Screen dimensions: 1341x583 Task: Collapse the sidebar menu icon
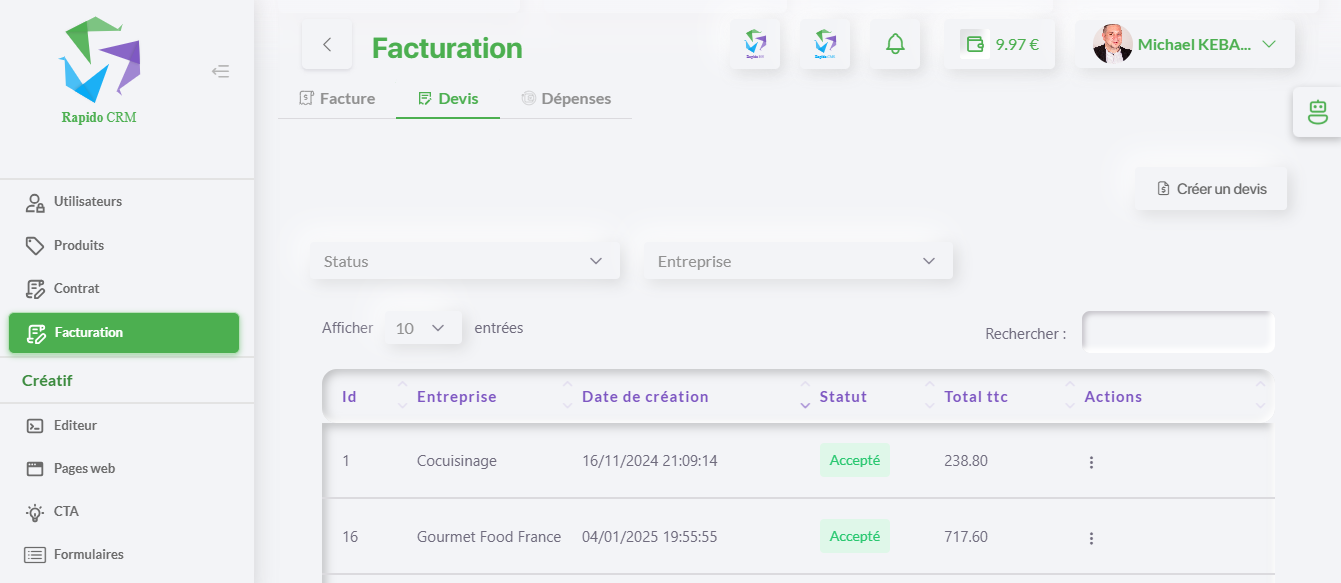(221, 71)
